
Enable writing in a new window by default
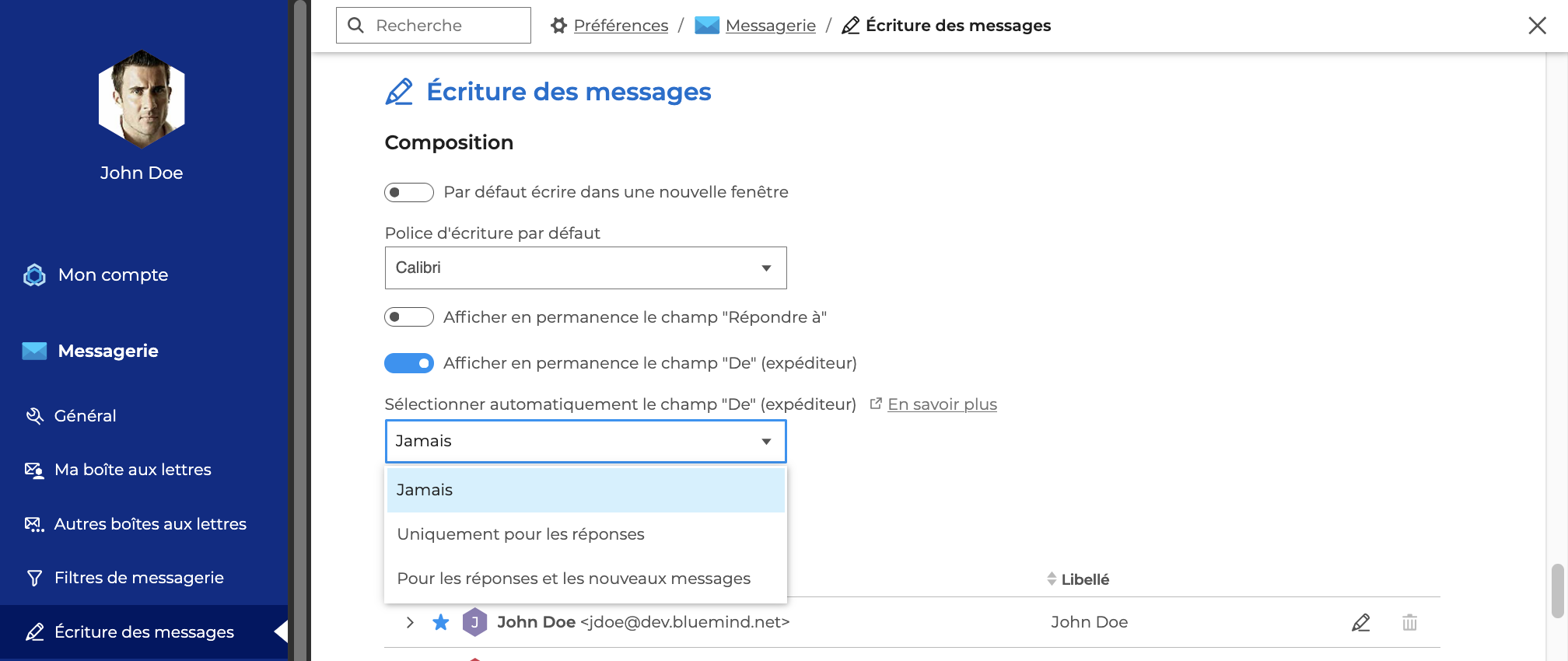[x=409, y=192]
